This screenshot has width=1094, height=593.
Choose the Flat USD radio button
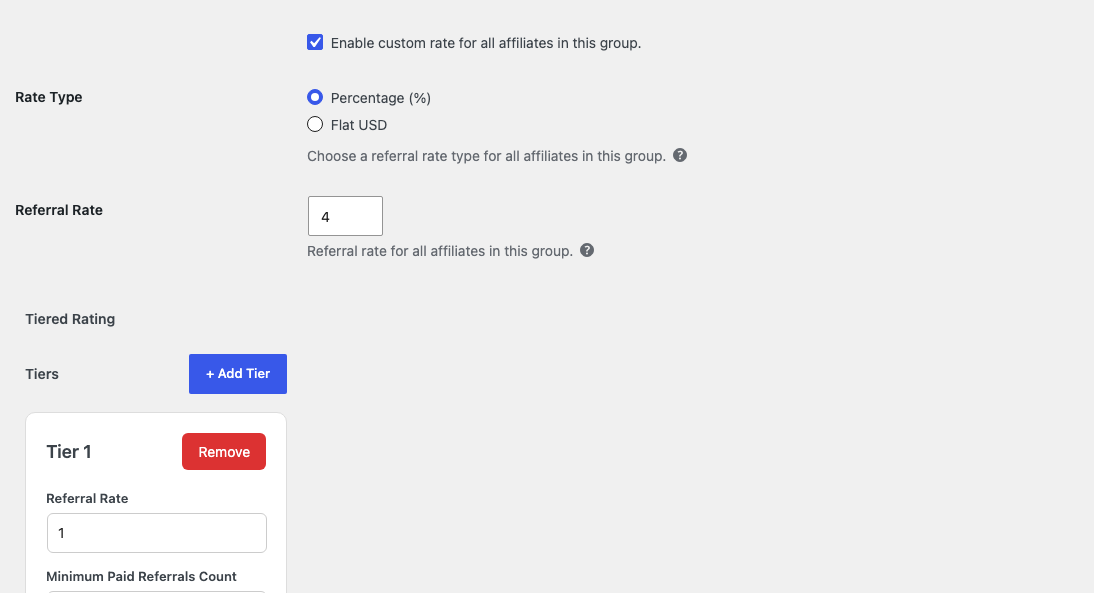(x=315, y=124)
